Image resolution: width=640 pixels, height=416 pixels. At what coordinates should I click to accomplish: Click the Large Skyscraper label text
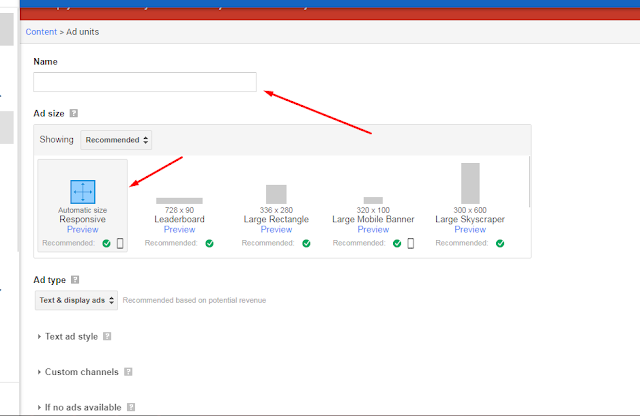click(x=470, y=219)
